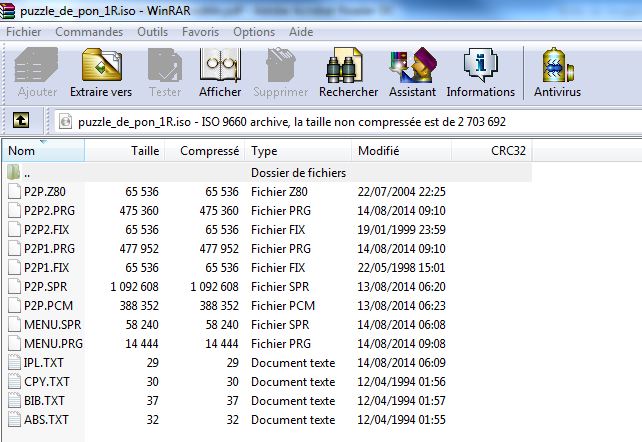Select the parent folder '..' icon

coord(14,172)
